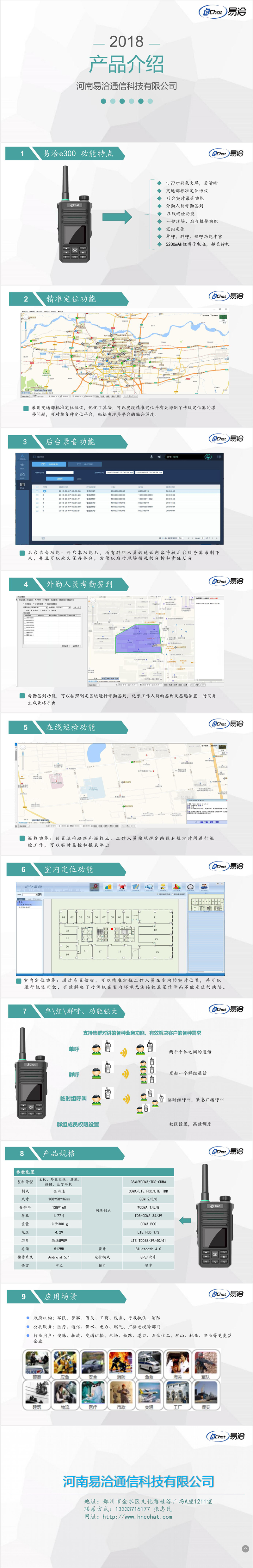Open the 应急 application scene thumbnail
The height and width of the screenshot is (1568, 253).
(65, 1365)
